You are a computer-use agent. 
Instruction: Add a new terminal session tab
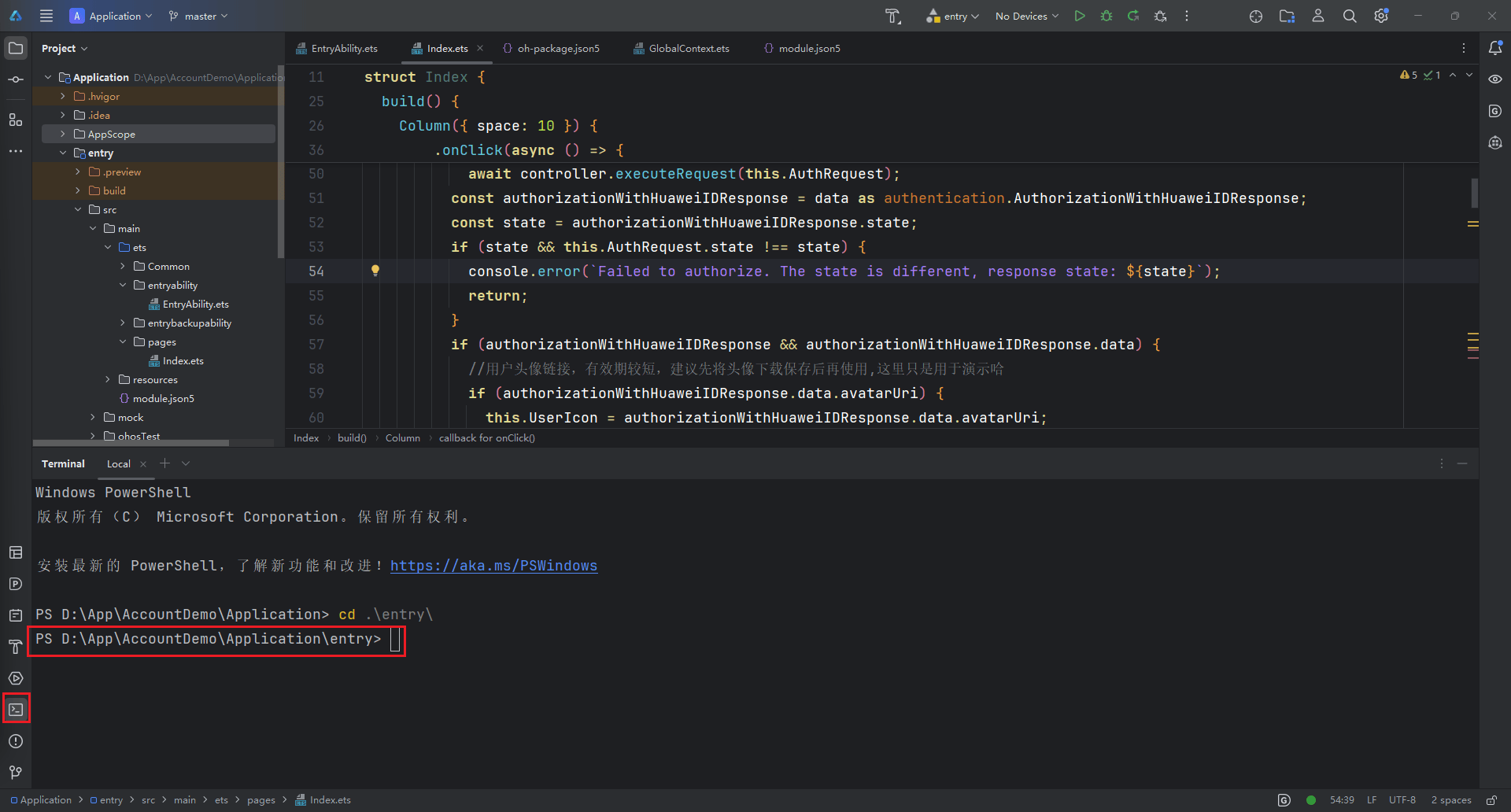click(164, 463)
